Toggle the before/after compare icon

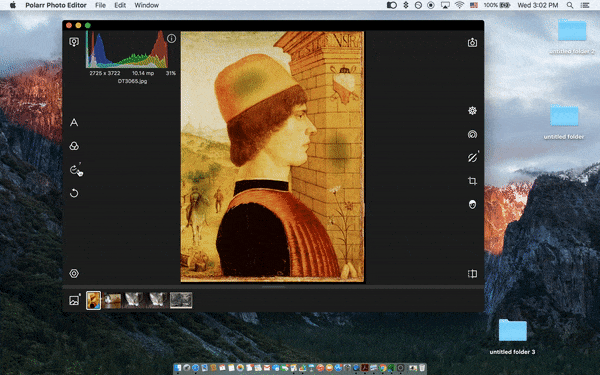(472, 273)
